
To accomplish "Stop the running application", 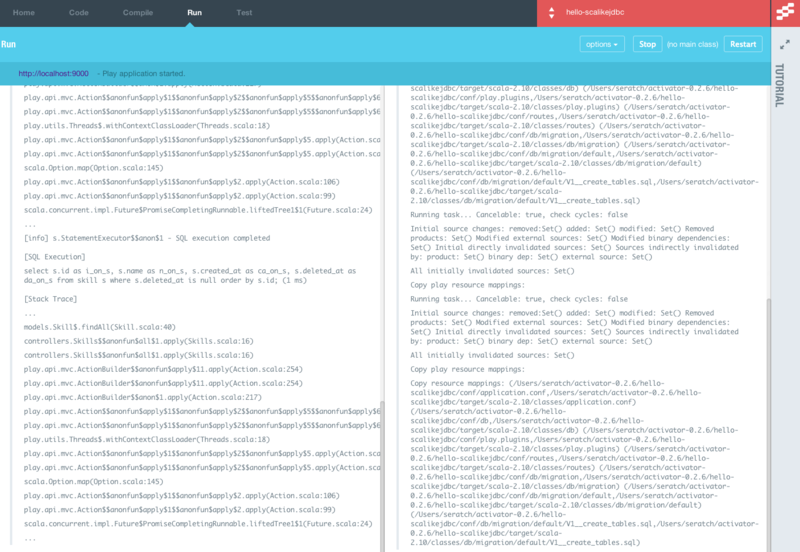I will (647, 44).
